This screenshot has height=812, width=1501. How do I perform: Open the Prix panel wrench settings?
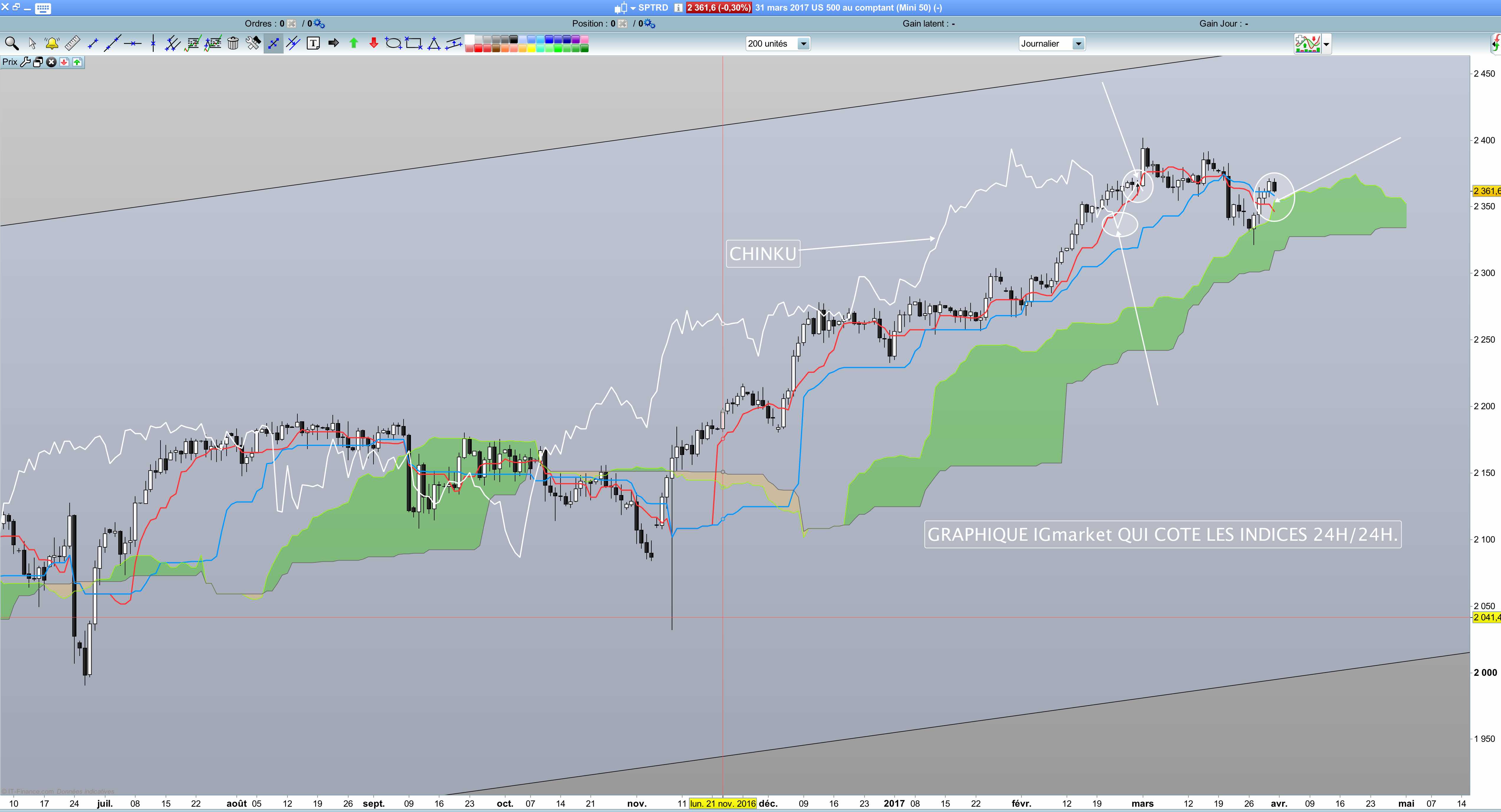point(26,62)
